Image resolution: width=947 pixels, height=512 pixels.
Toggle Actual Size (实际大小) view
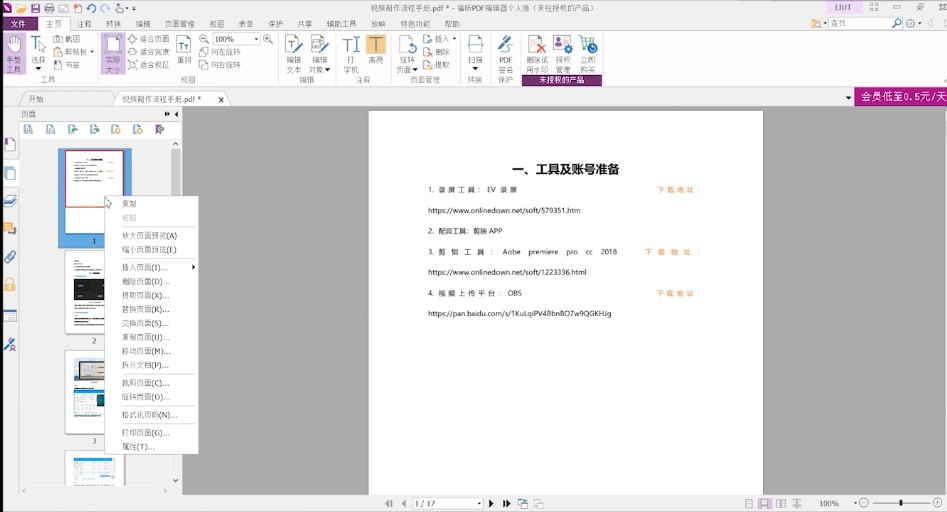tap(112, 52)
